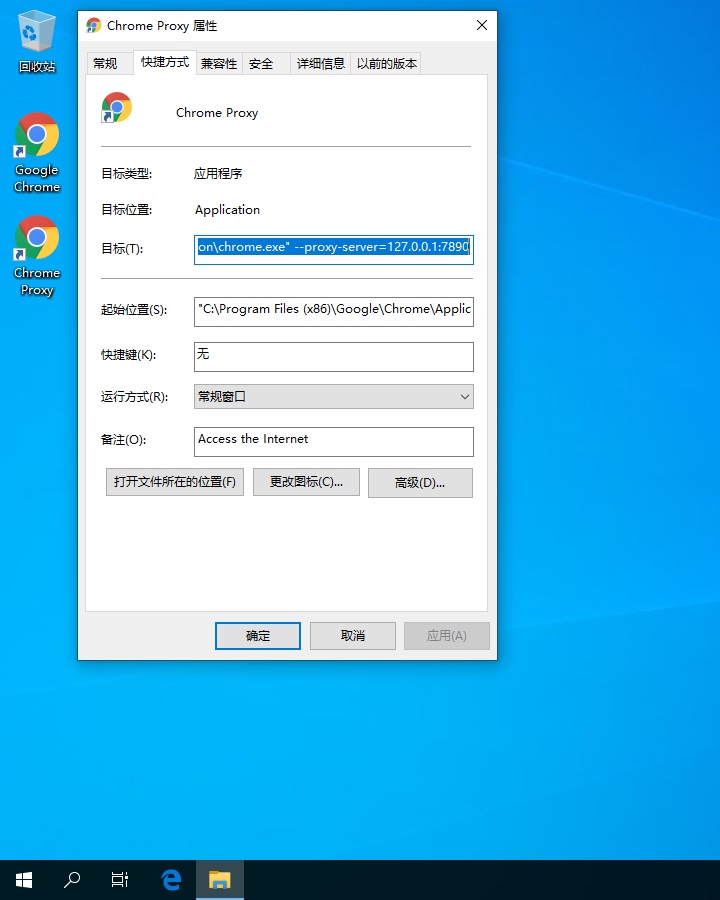The width and height of the screenshot is (720, 900).
Task: Click the Chrome Proxy name text
Action: click(x=217, y=112)
